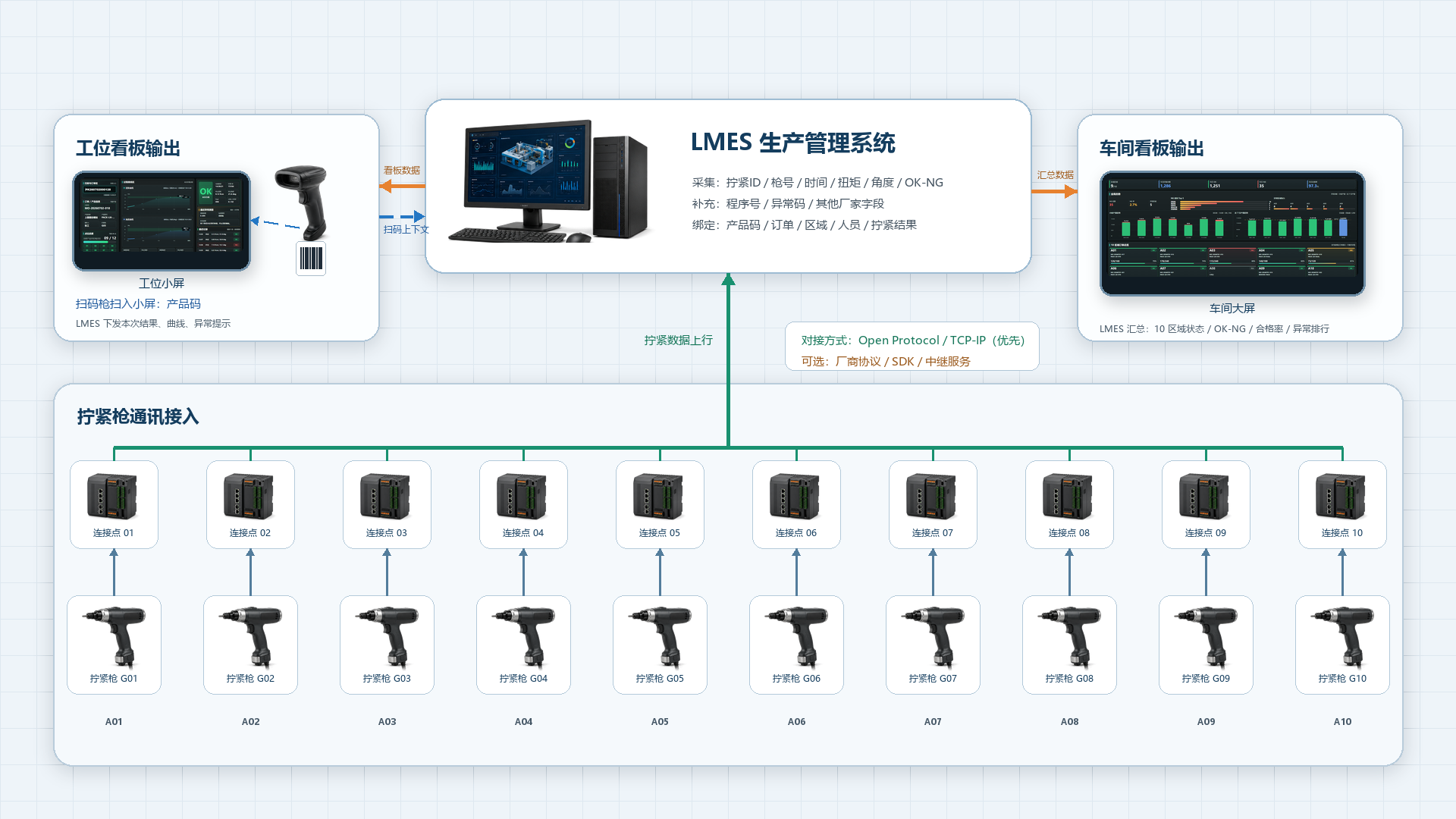
Task: Click the 连接点 01 controller icon
Action: tap(112, 496)
